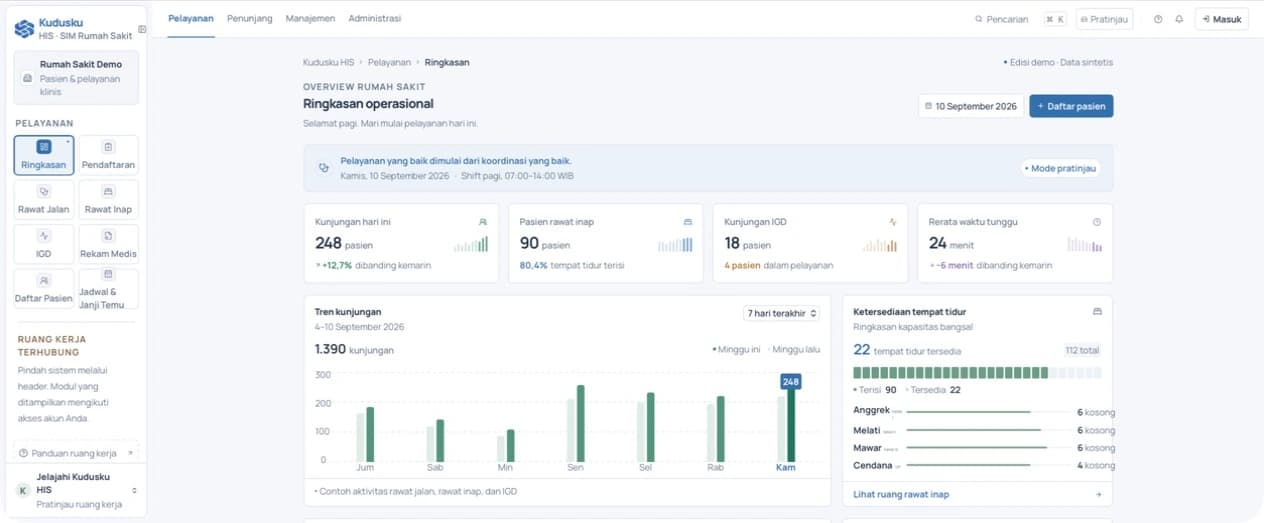This screenshot has height=523, width=1264.
Task: Click the bed occupancy segmented bar
Action: [977, 373]
